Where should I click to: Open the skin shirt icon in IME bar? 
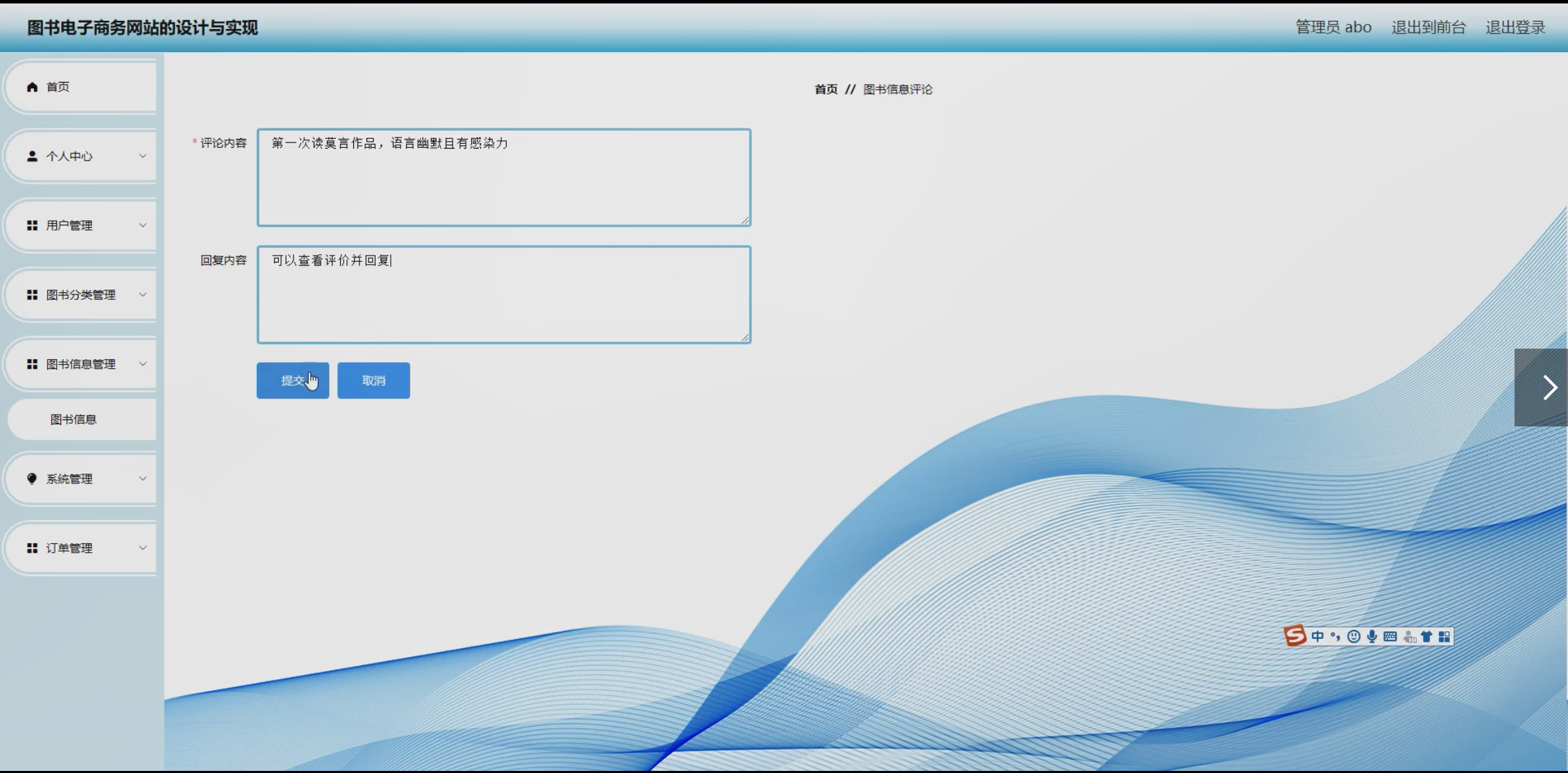[x=1426, y=636]
